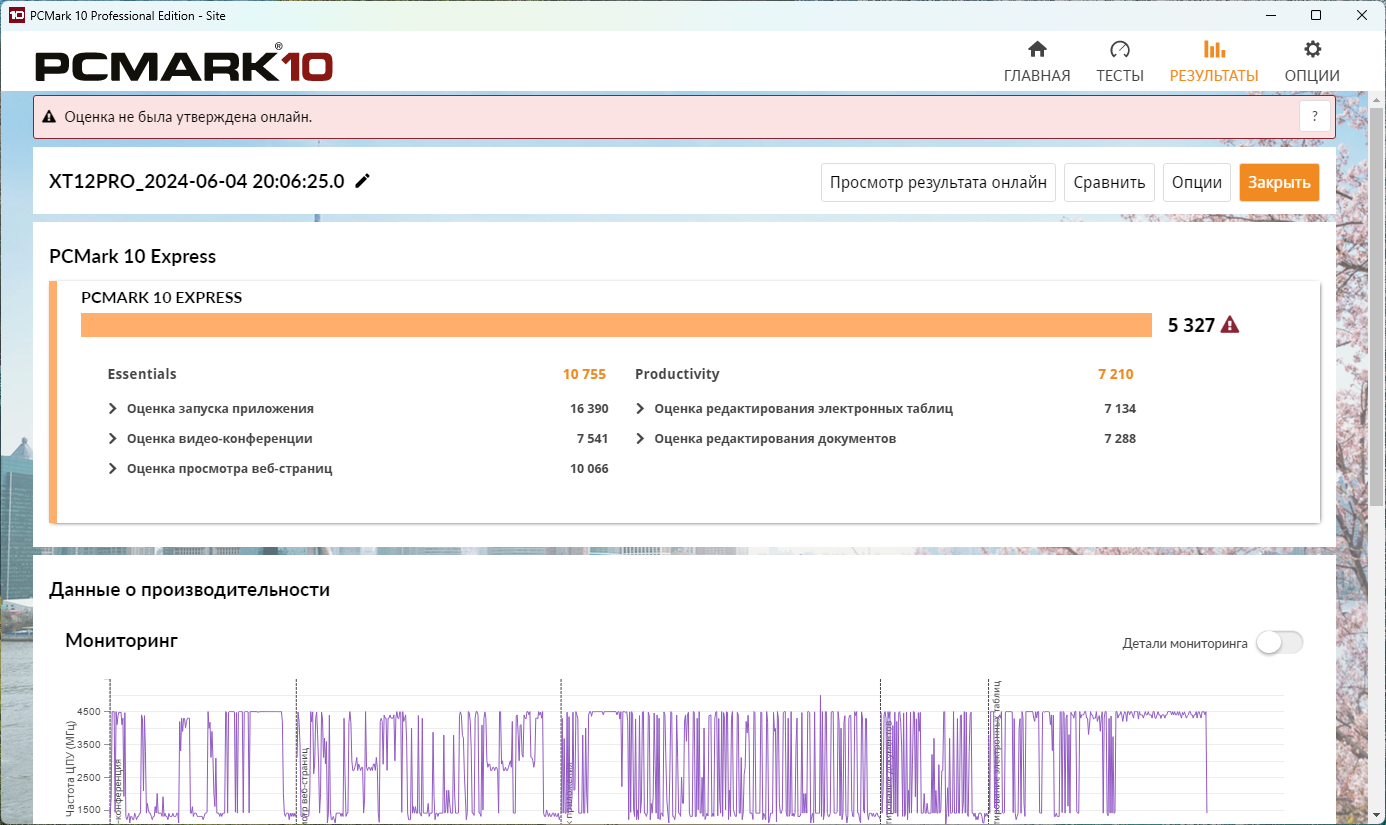The image size is (1386, 825).
Task: Close the PCMark 10 window
Action: click(x=1362, y=15)
